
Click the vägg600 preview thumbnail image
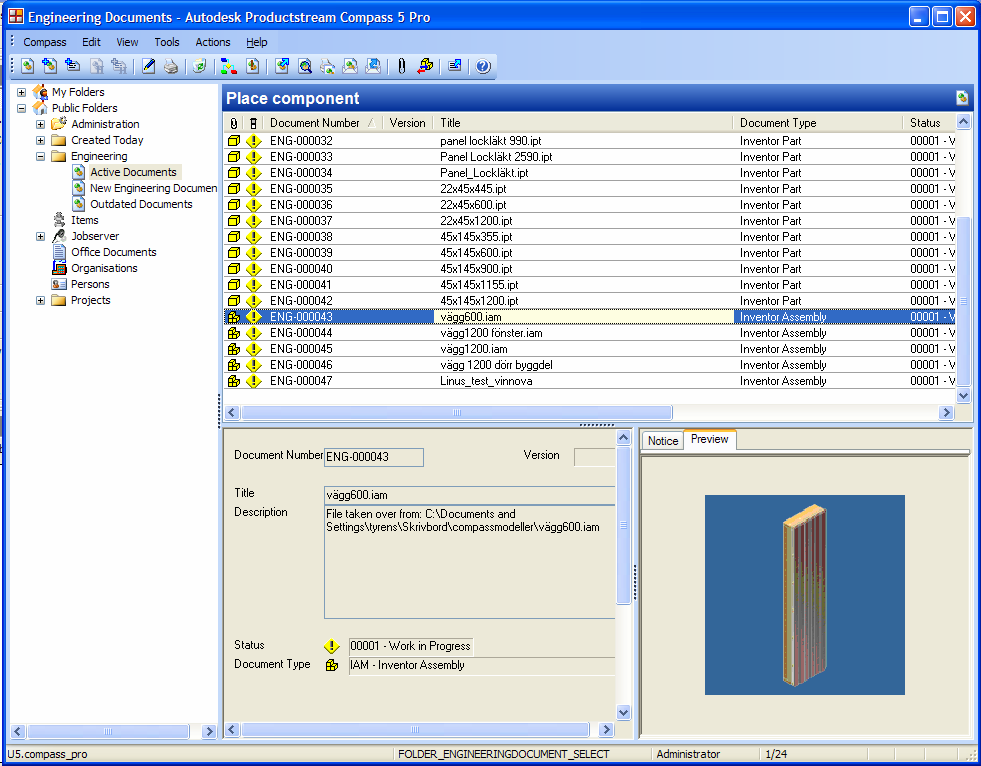click(805, 595)
